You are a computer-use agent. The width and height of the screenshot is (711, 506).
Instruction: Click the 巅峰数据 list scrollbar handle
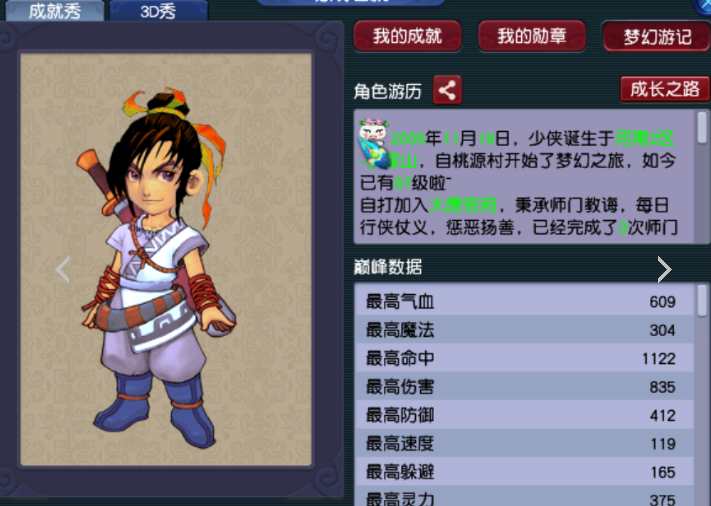click(702, 300)
